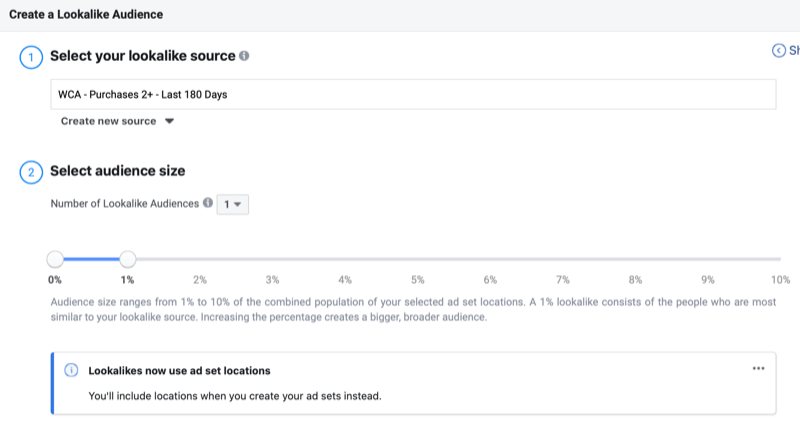This screenshot has width=800, height=441.
Task: Click the 2% label under the slider
Action: (200, 279)
